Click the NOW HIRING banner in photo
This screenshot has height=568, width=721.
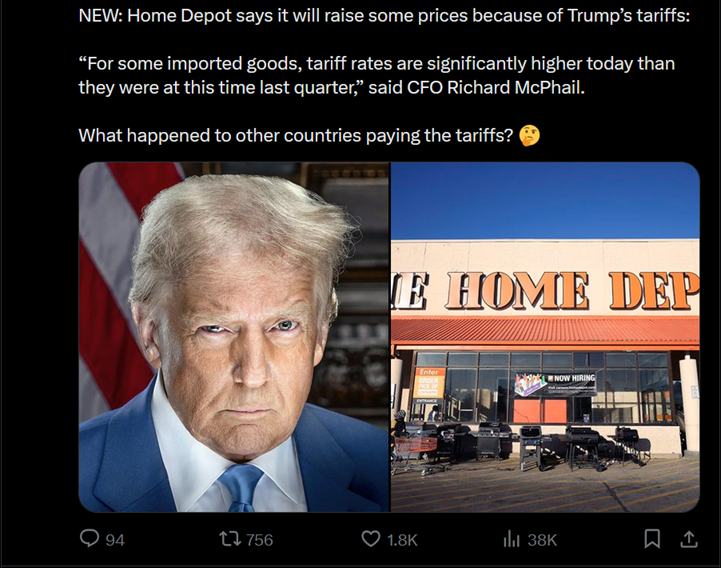(556, 384)
